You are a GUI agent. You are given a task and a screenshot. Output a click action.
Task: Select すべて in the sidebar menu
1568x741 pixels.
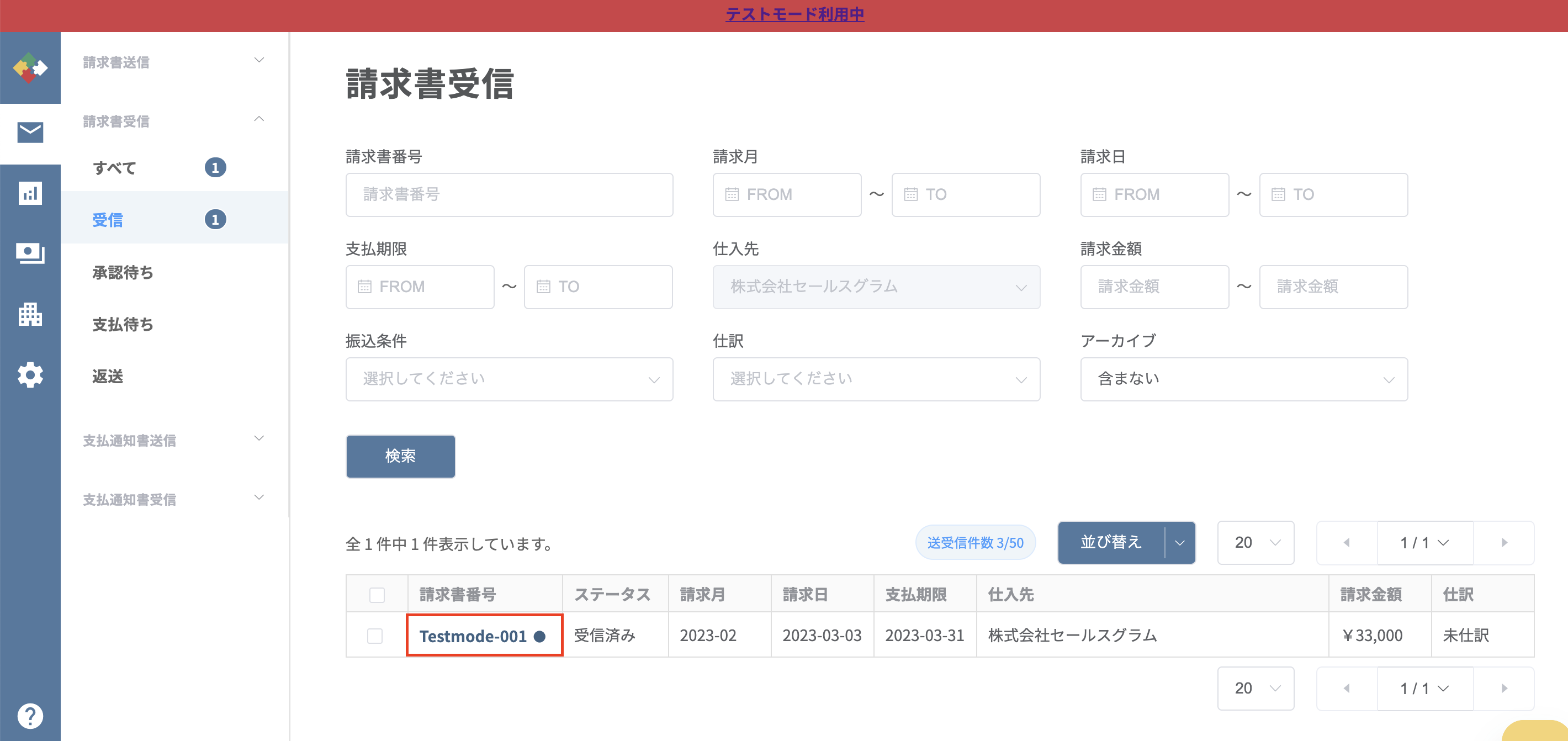[174, 167]
